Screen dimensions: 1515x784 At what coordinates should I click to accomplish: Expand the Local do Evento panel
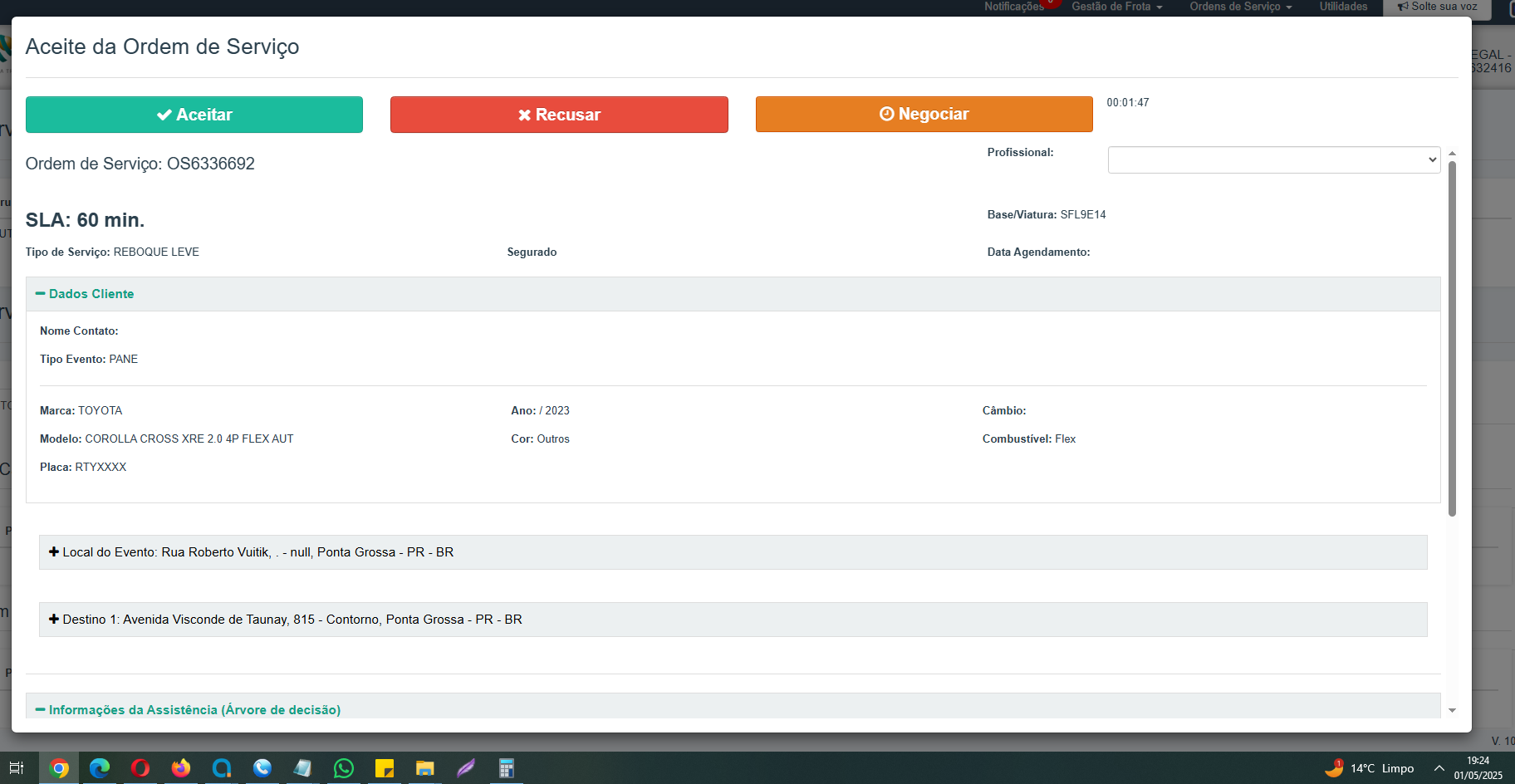[733, 552]
